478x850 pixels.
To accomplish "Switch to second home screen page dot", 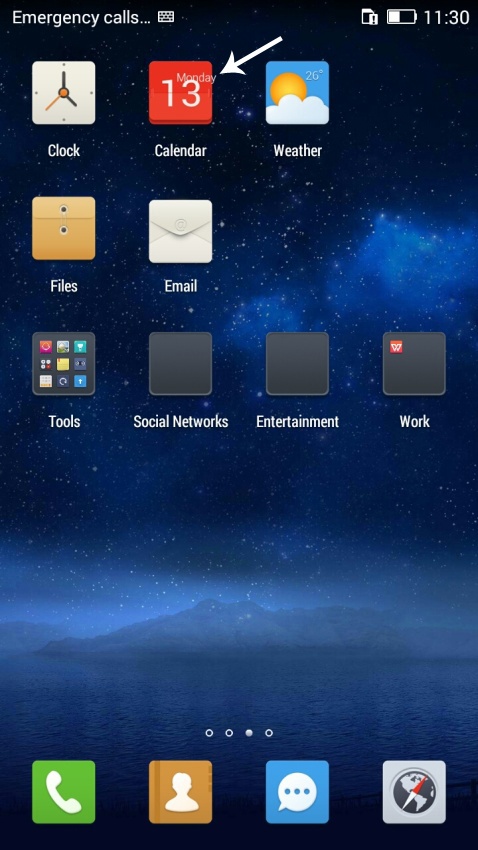I will [229, 733].
